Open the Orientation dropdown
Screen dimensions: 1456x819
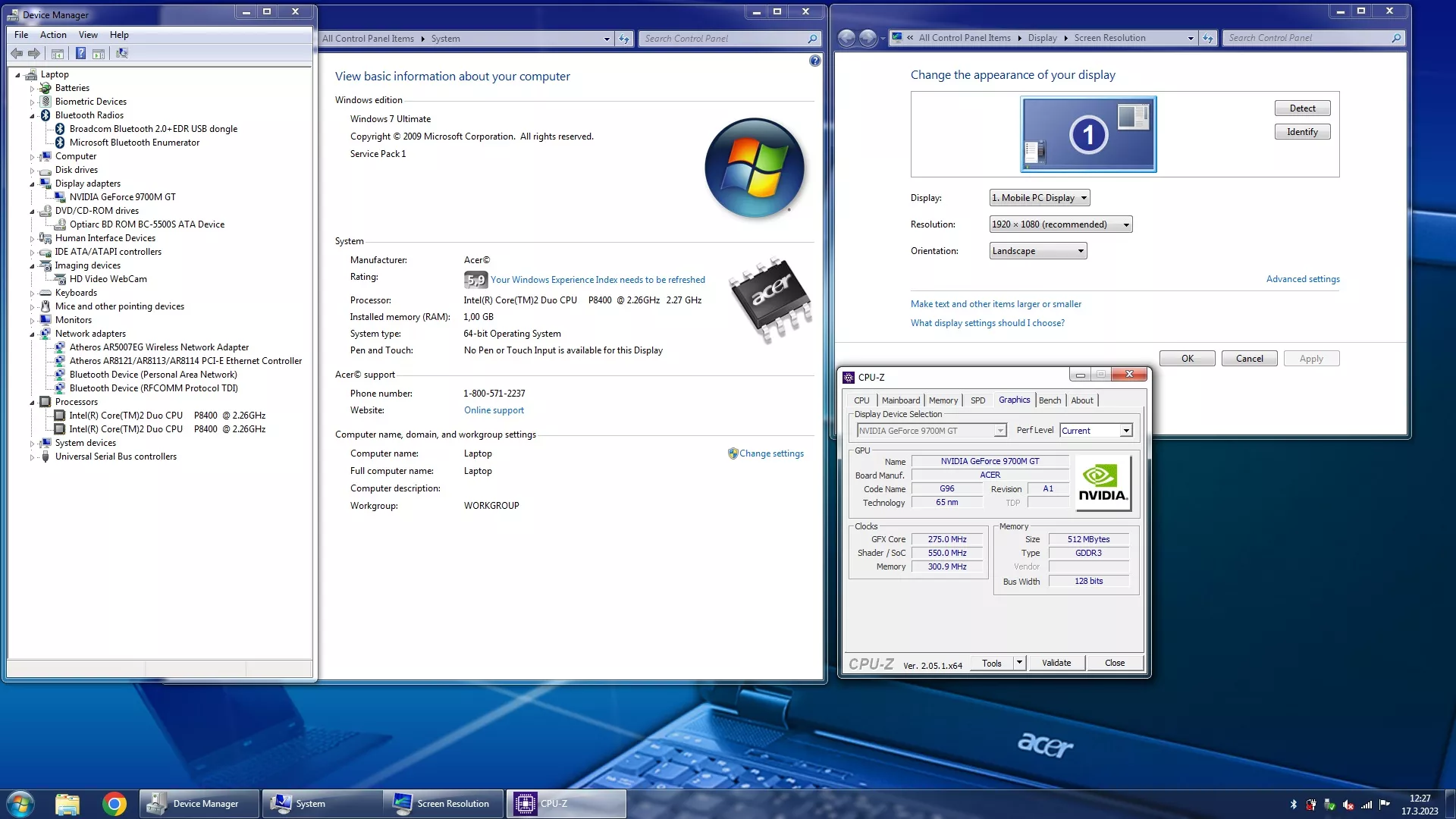coord(1038,251)
